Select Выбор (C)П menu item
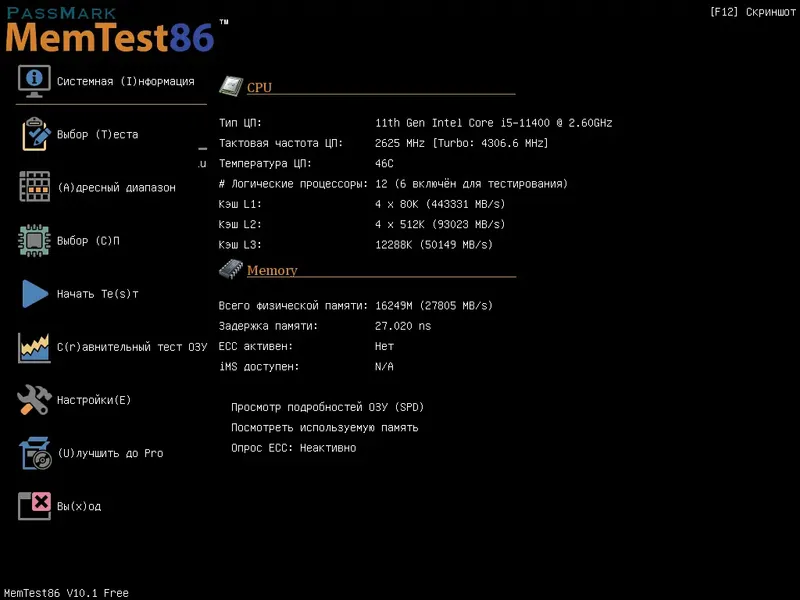800x600 pixels. pos(88,241)
